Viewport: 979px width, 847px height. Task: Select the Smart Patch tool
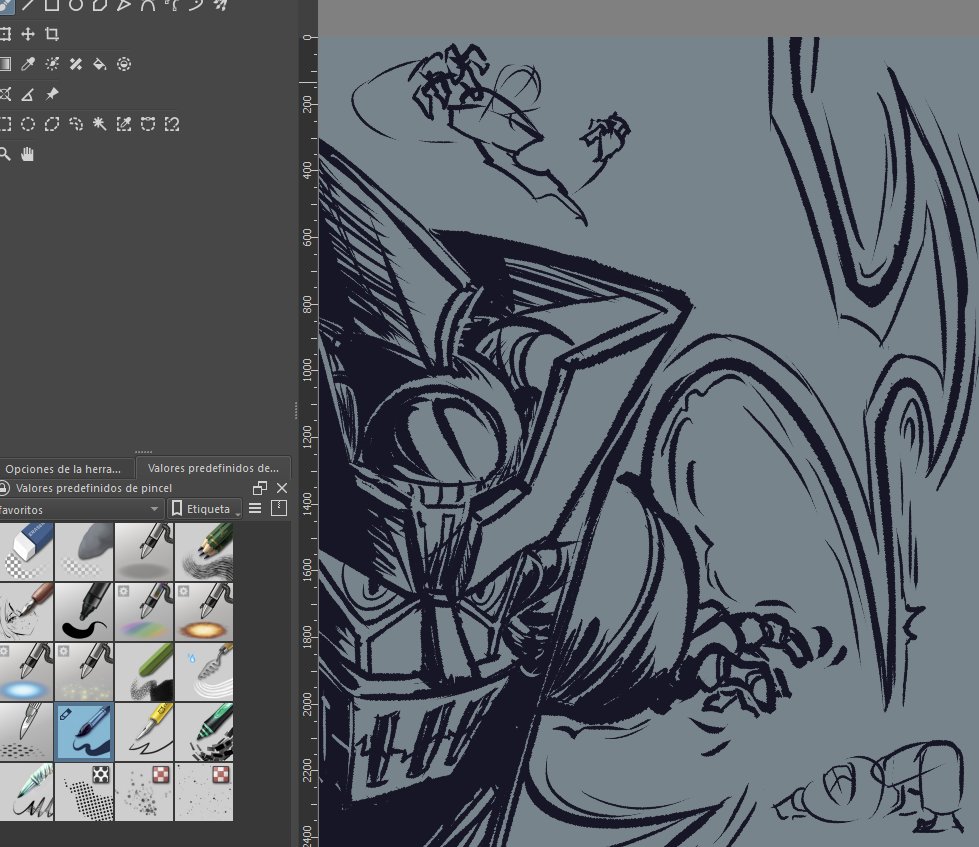click(76, 64)
